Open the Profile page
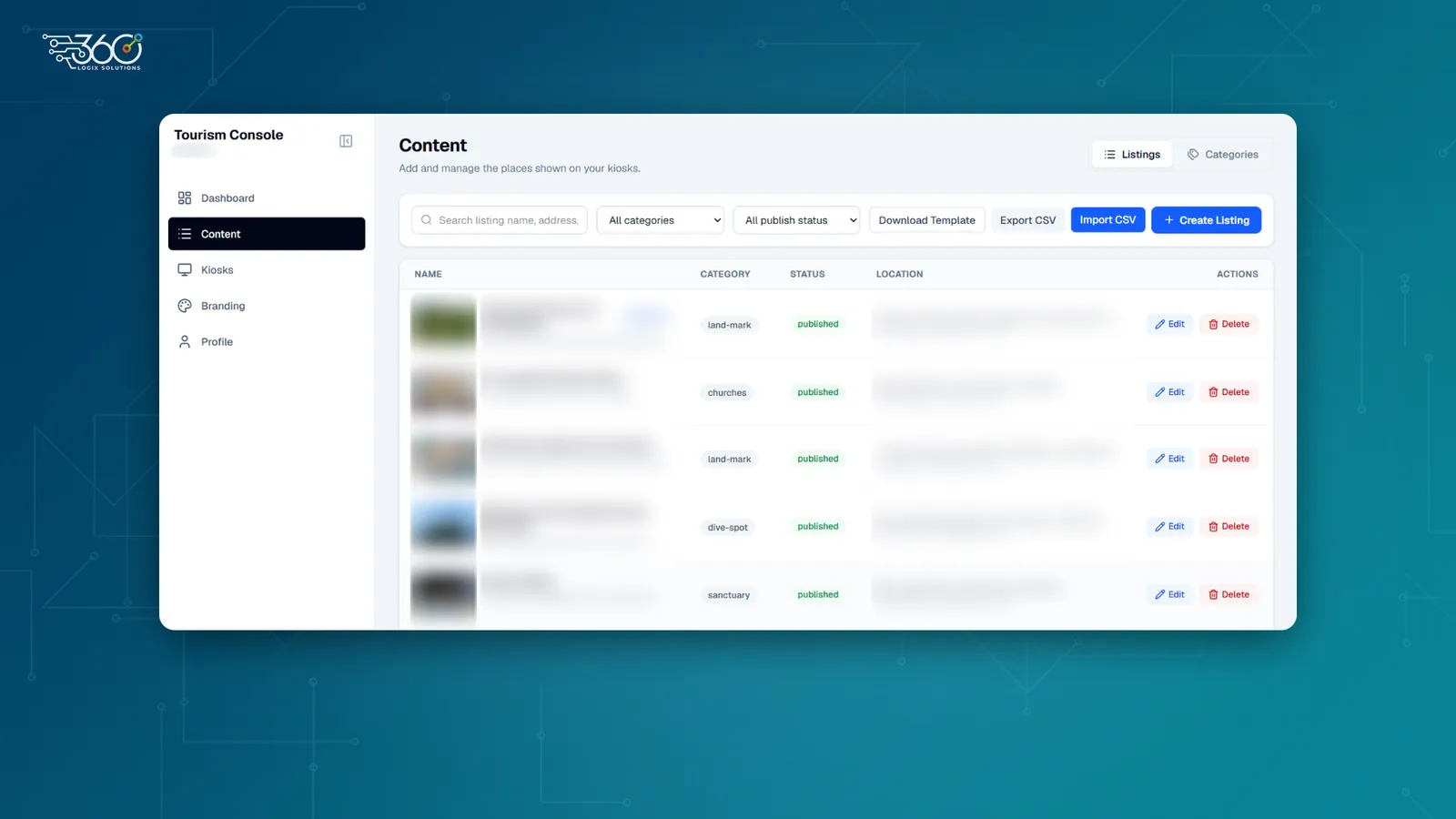1456x819 pixels. click(267, 342)
